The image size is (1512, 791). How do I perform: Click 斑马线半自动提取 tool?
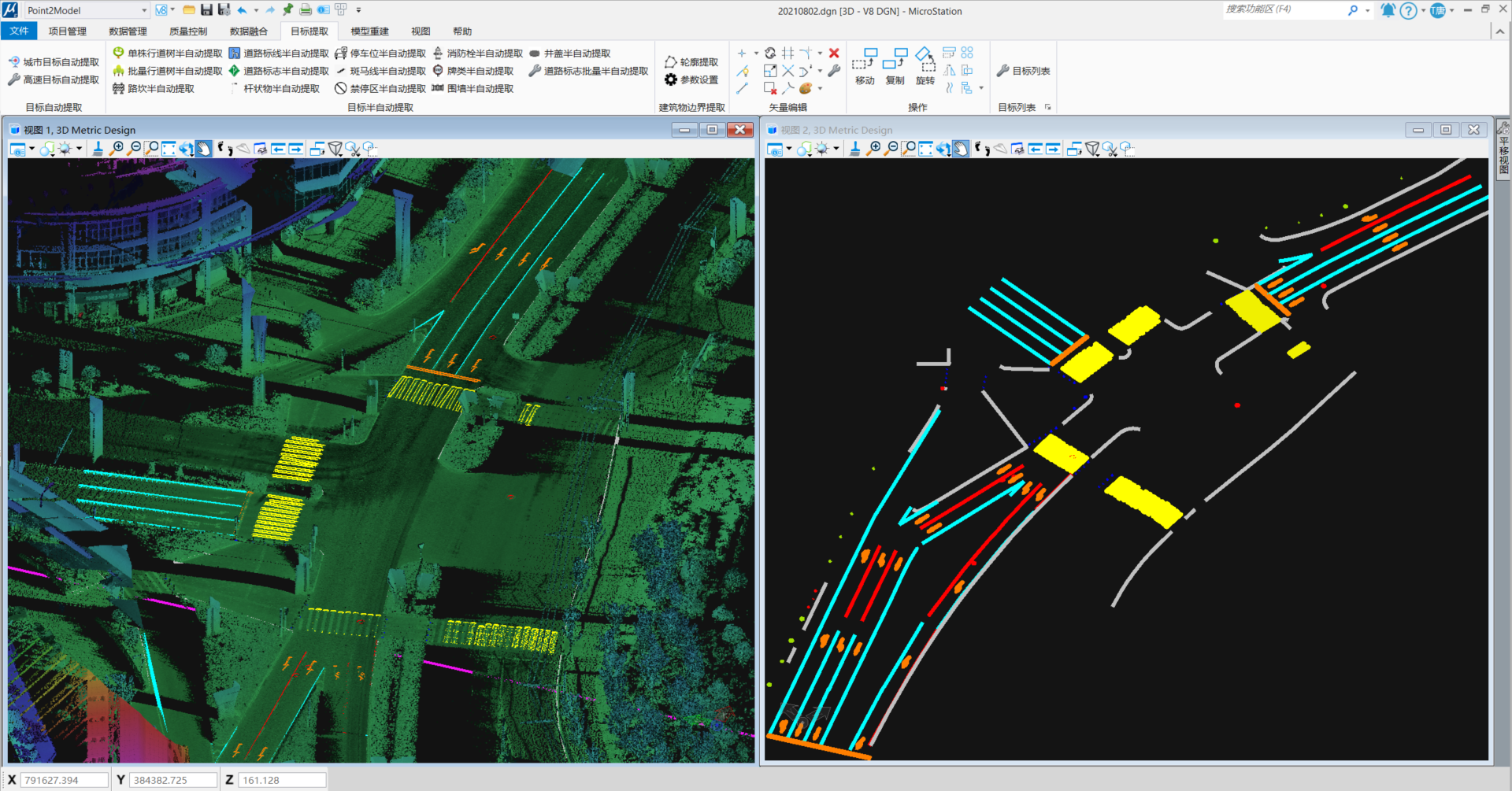[x=380, y=71]
